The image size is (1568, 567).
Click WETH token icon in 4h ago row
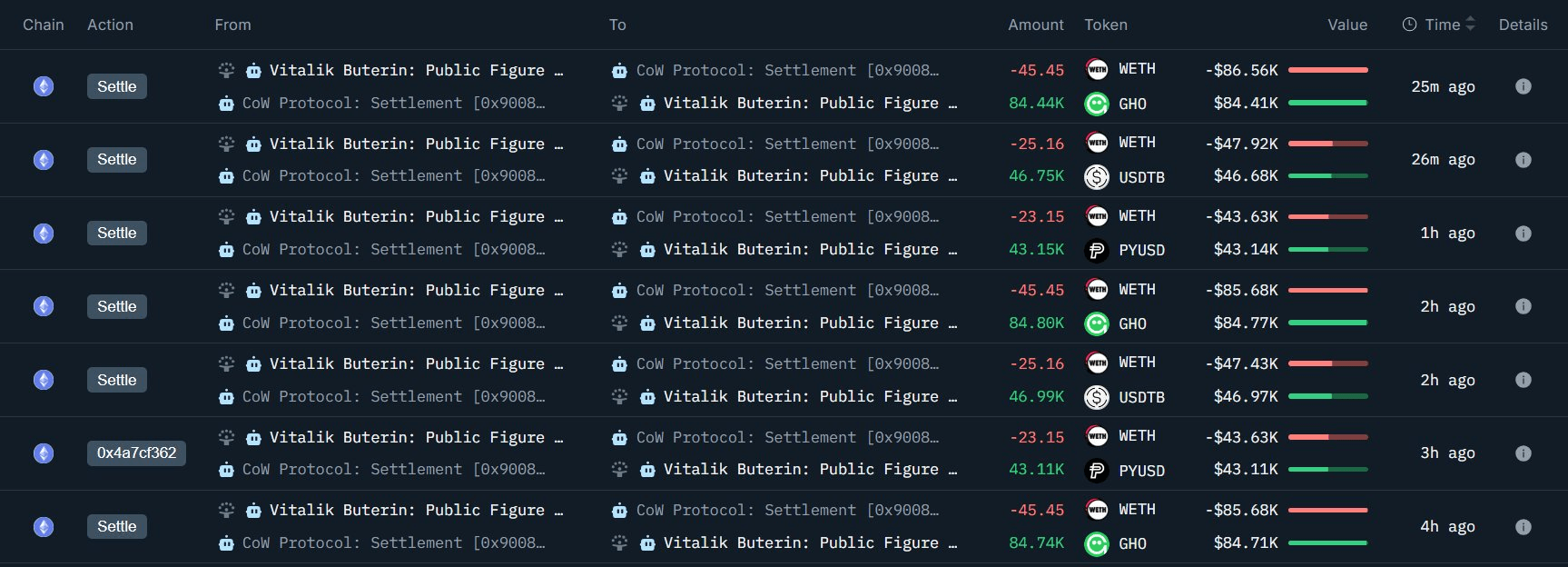click(x=1097, y=510)
